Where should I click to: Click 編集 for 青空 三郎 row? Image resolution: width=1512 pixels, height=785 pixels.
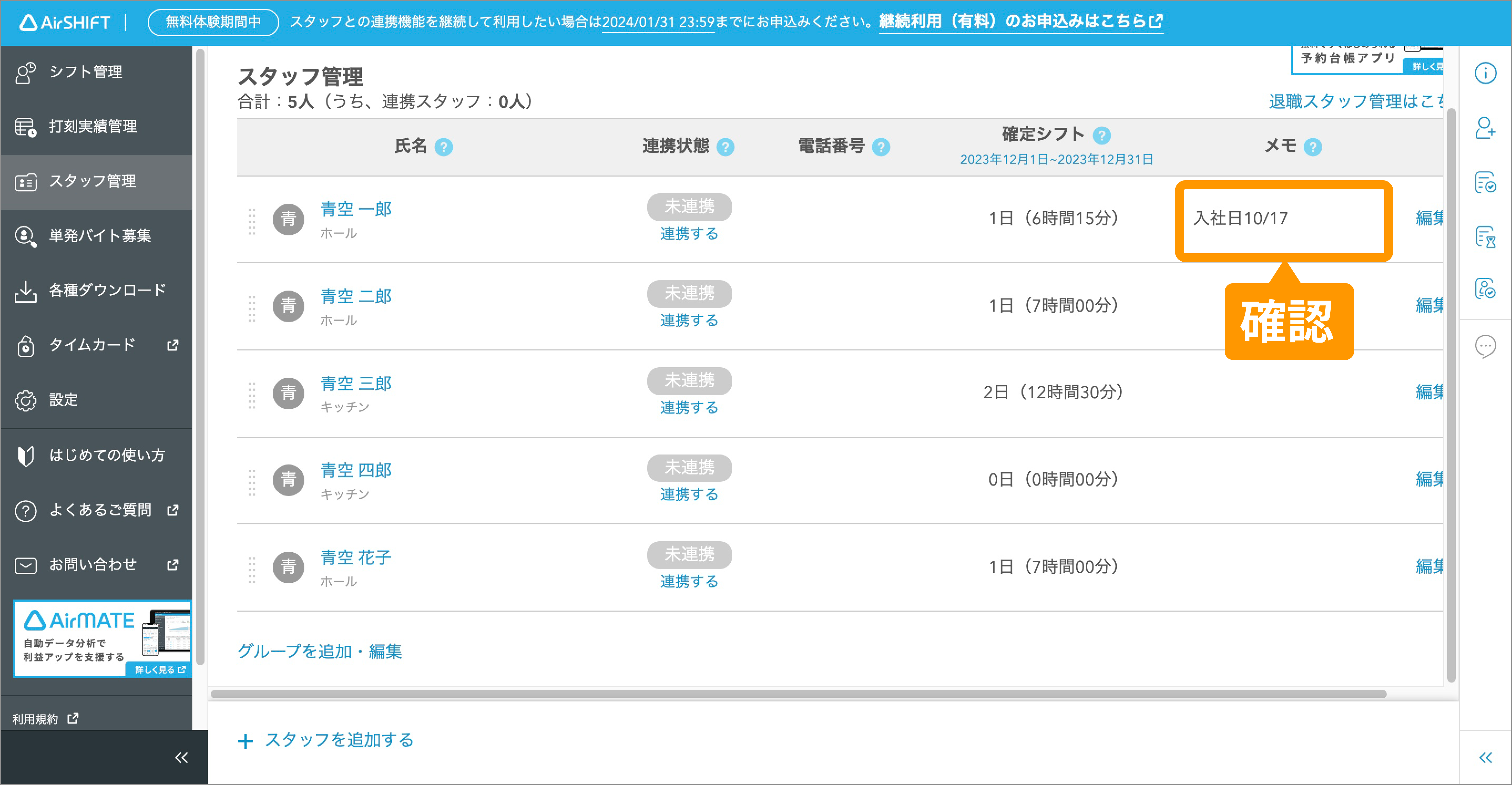[1429, 392]
